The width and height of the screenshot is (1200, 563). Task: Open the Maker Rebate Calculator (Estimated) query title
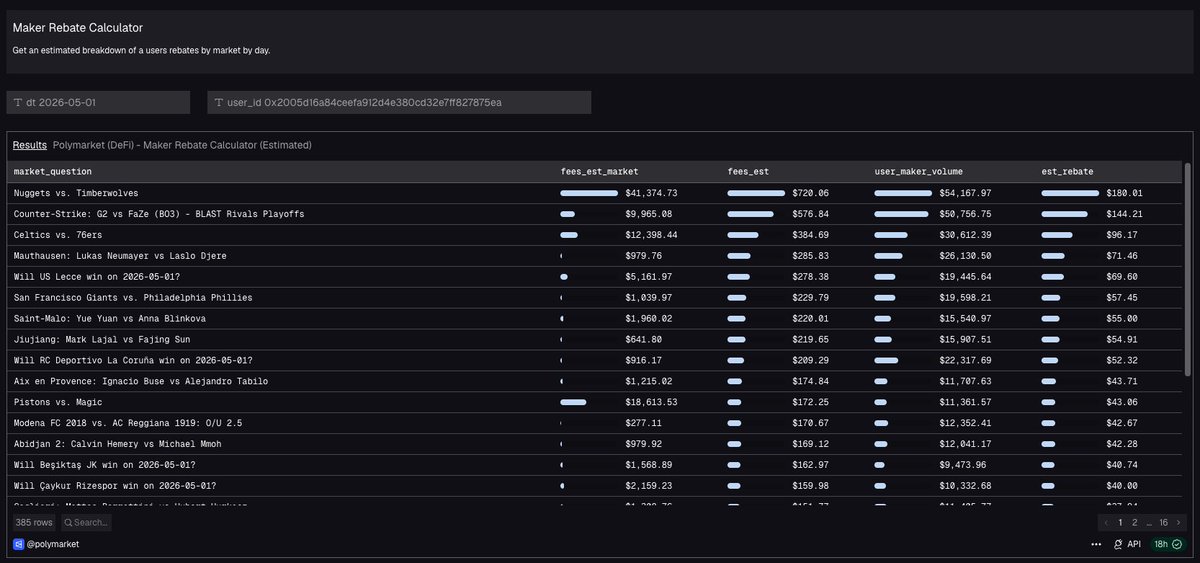(182, 145)
